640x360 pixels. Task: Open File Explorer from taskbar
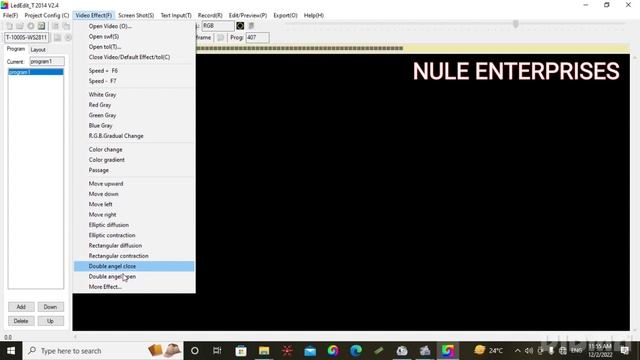click(264, 351)
